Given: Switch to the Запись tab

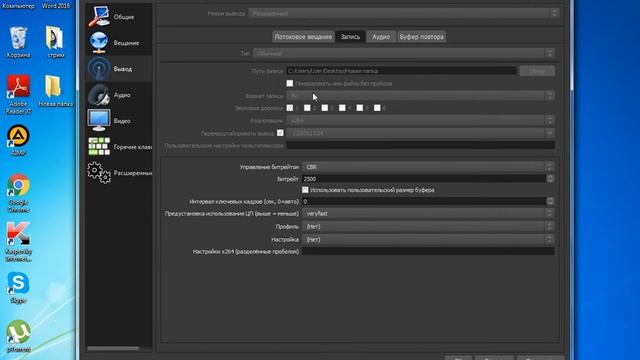Looking at the screenshot, I should (x=350, y=37).
